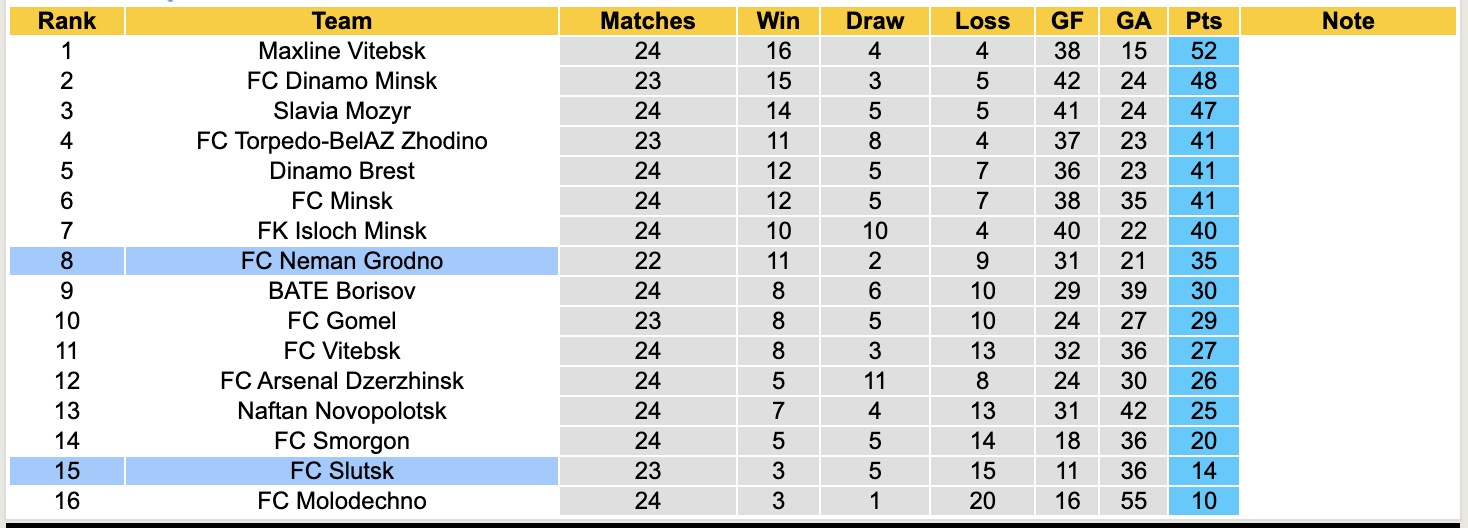1468x528 pixels.
Task: Click the Matches column header
Action: coord(648,21)
